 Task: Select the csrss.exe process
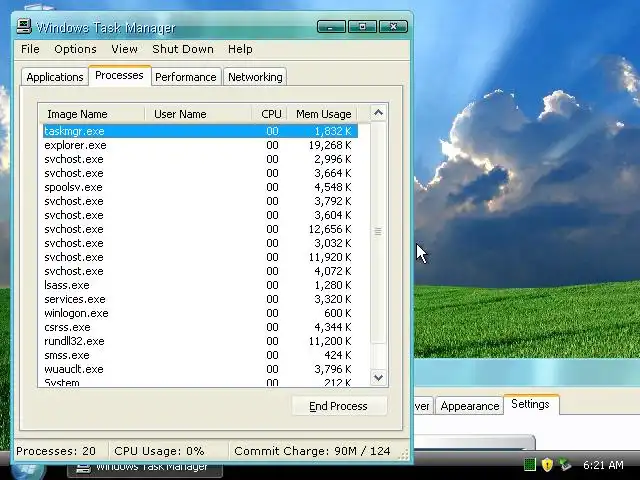(x=200, y=327)
